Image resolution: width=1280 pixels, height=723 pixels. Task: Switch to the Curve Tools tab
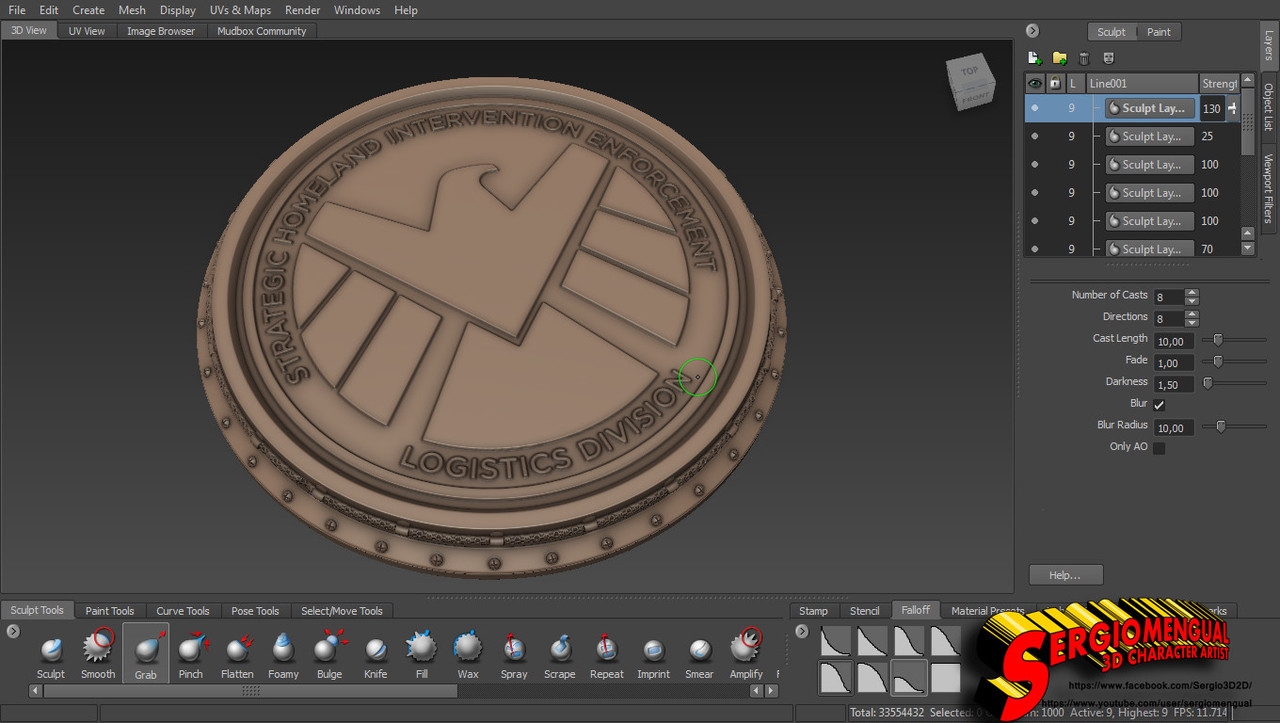point(183,610)
